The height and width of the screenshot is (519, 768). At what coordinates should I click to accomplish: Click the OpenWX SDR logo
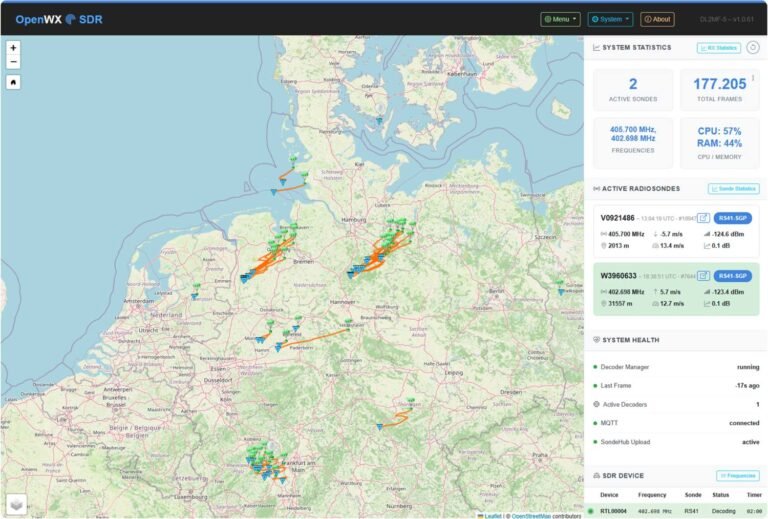[59, 20]
